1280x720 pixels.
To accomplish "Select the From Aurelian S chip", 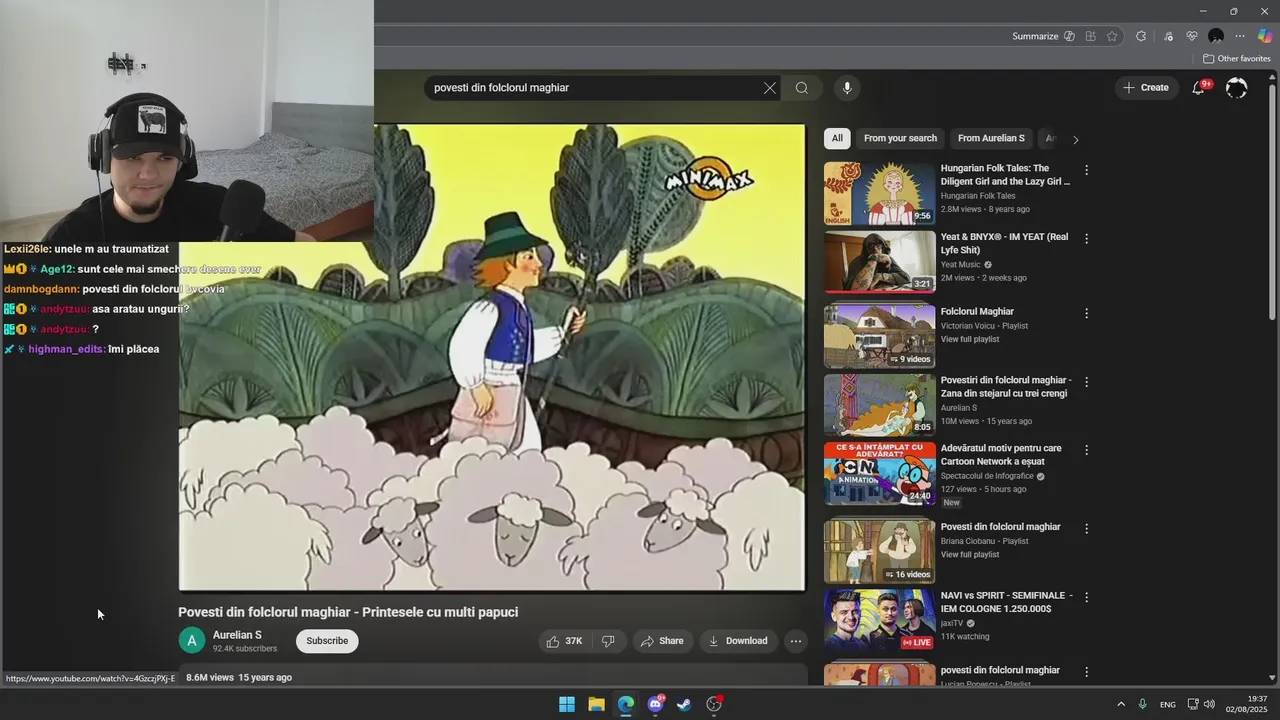I will pos(991,138).
